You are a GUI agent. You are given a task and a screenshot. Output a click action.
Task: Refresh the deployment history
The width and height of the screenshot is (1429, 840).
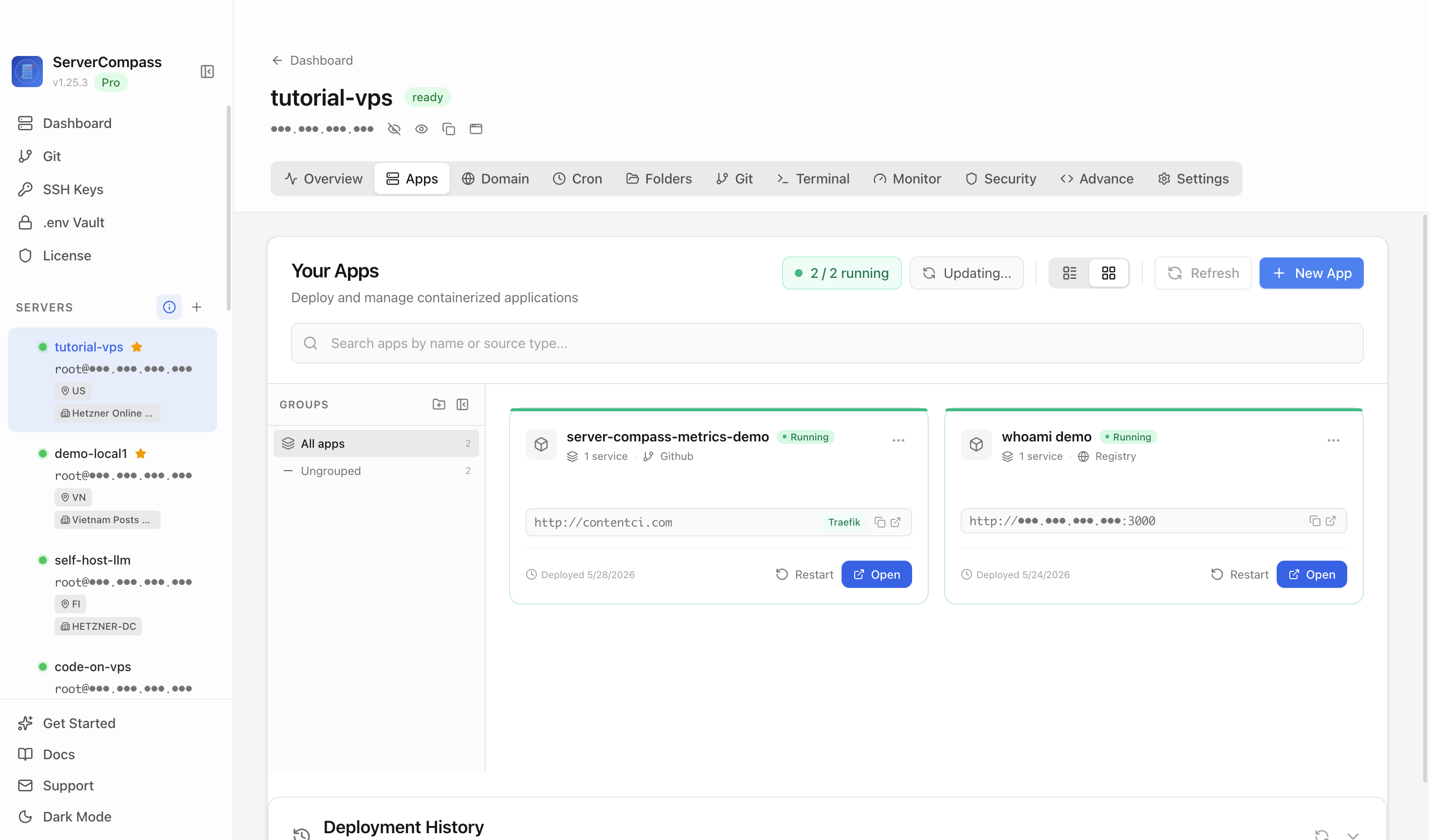coord(1322,835)
